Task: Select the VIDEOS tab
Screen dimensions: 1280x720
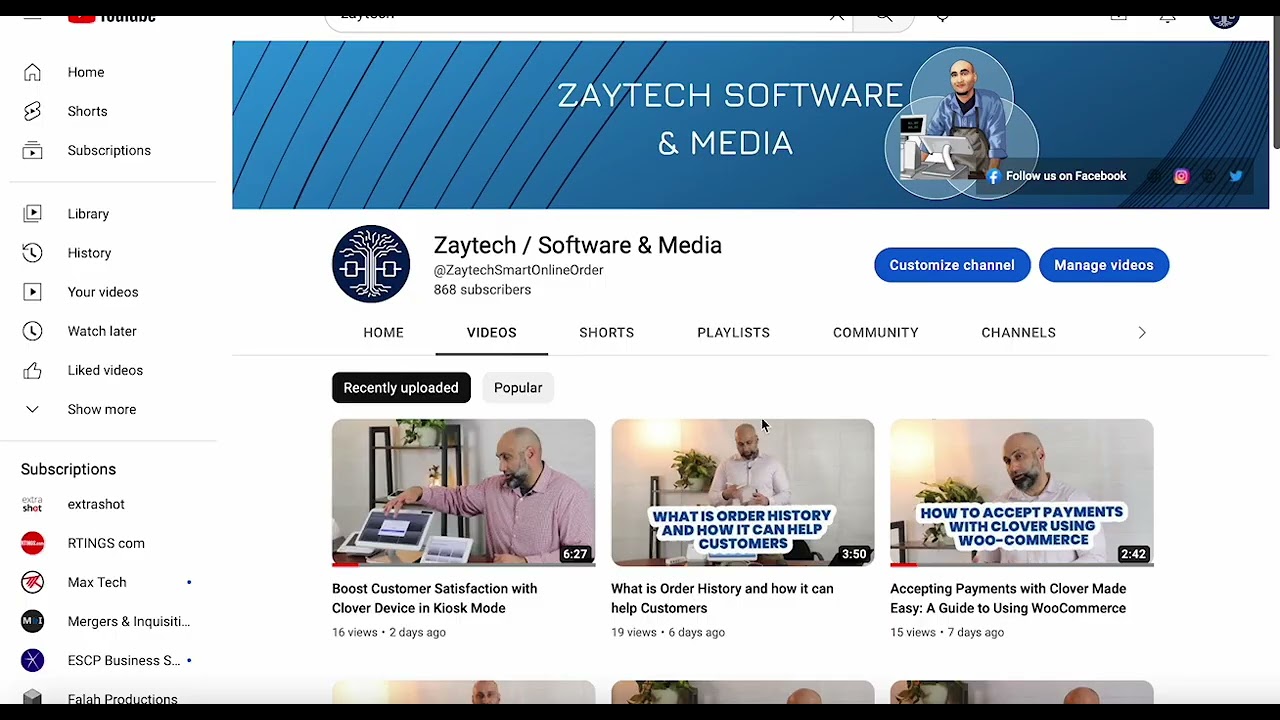Action: pyautogui.click(x=491, y=332)
